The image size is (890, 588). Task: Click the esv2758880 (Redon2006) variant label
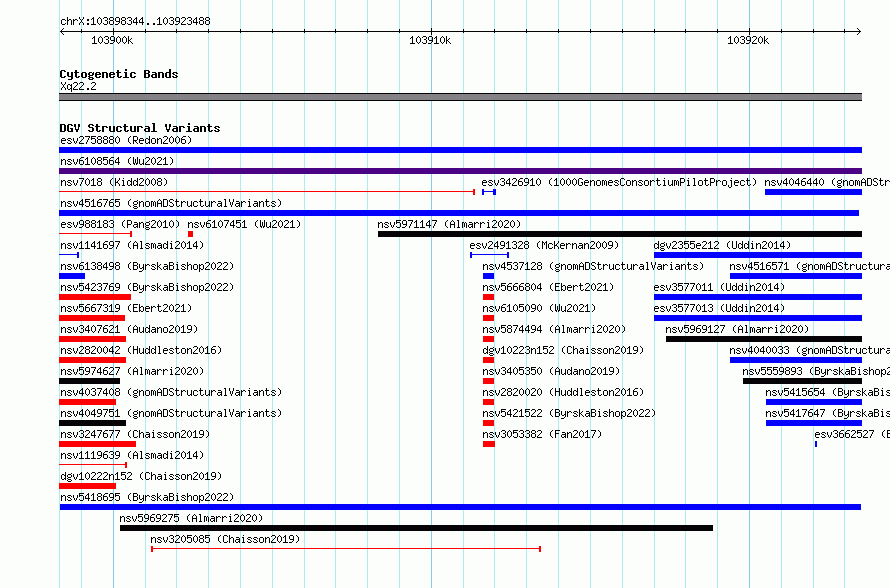126,140
